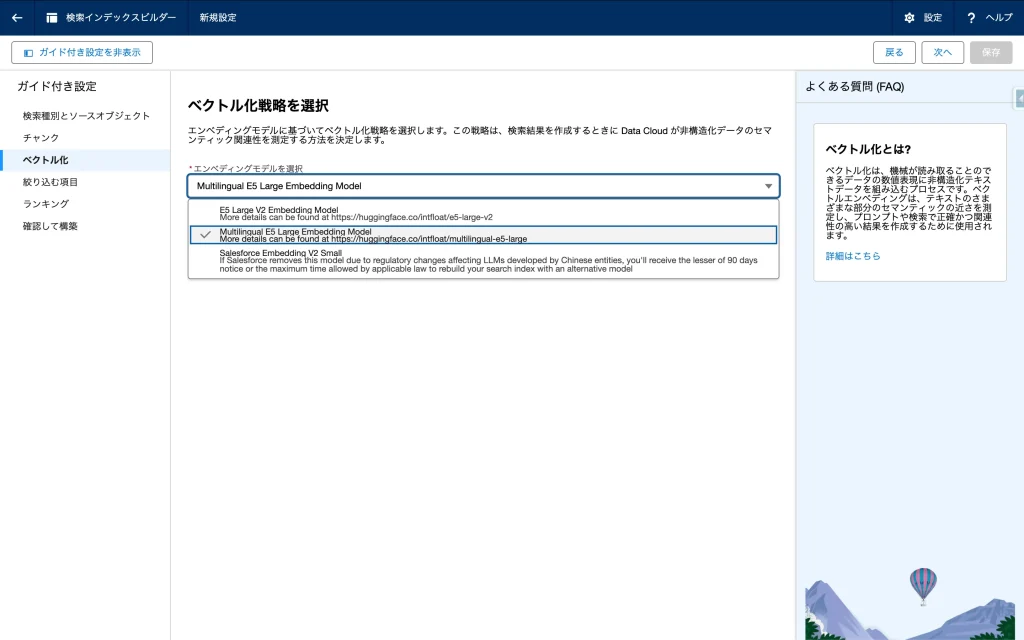The image size is (1024, 640).
Task: Open the チャンク step in sidebar
Action: point(41,138)
